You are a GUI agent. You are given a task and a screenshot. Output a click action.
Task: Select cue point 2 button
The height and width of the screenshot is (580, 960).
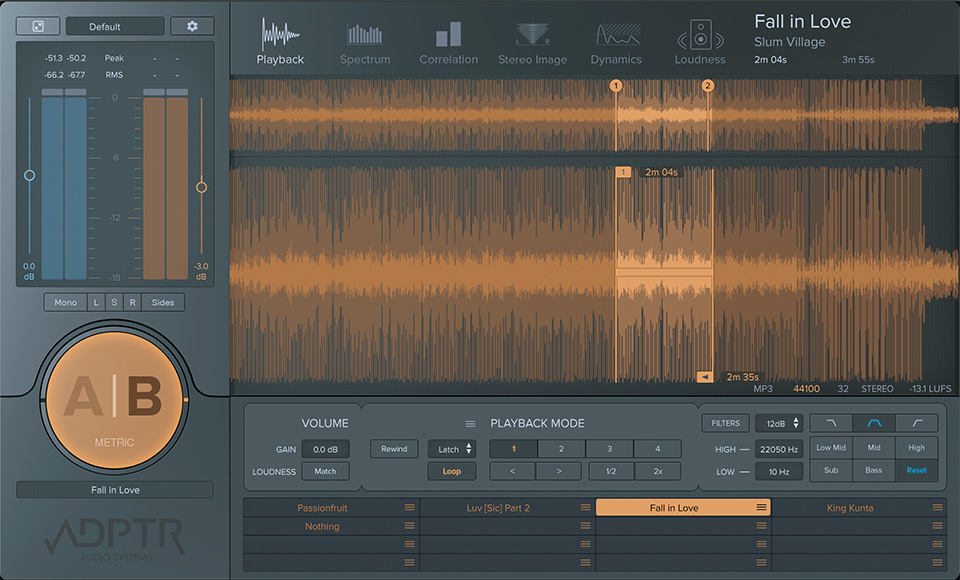point(561,449)
